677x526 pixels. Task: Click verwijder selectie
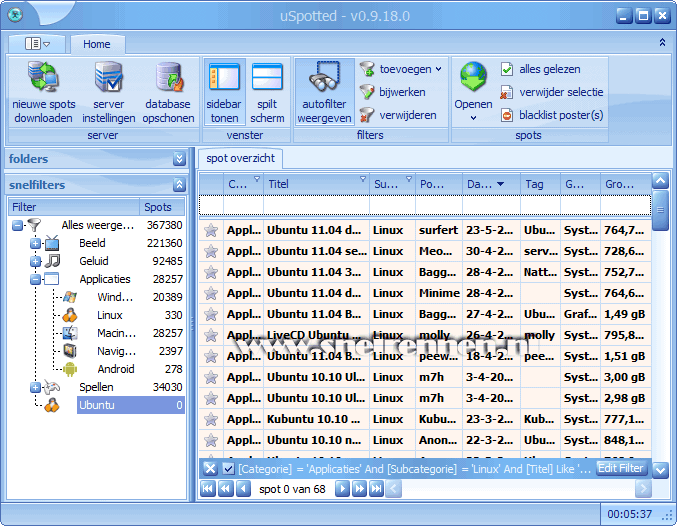pyautogui.click(x=552, y=92)
